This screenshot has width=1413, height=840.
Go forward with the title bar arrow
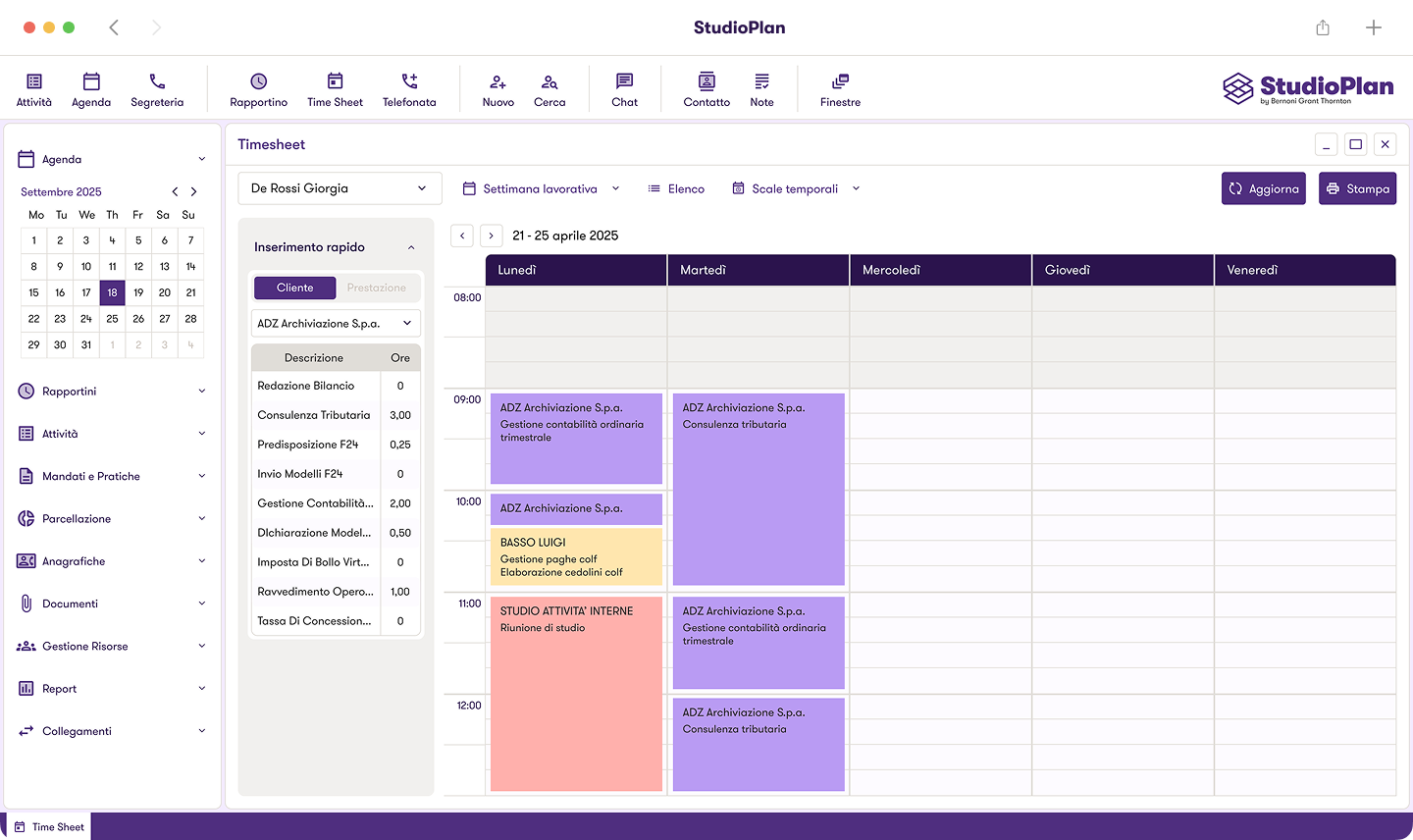tap(156, 27)
